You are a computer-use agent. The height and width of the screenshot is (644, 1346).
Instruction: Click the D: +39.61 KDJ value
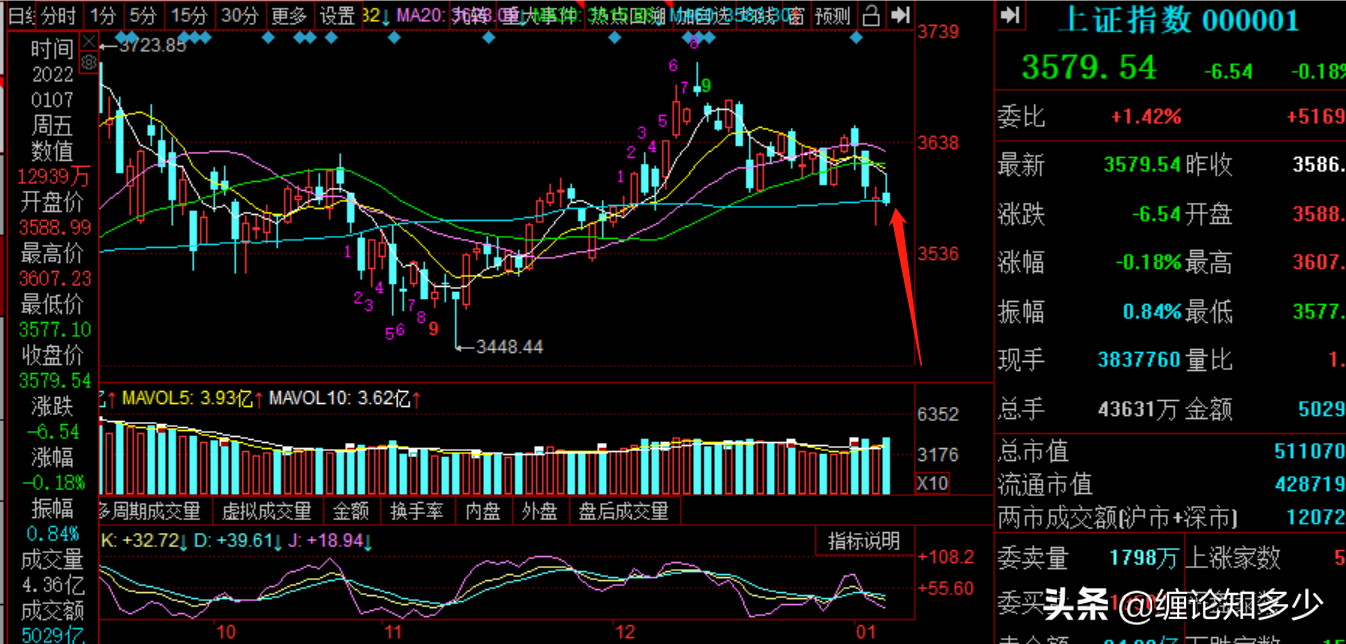234,542
